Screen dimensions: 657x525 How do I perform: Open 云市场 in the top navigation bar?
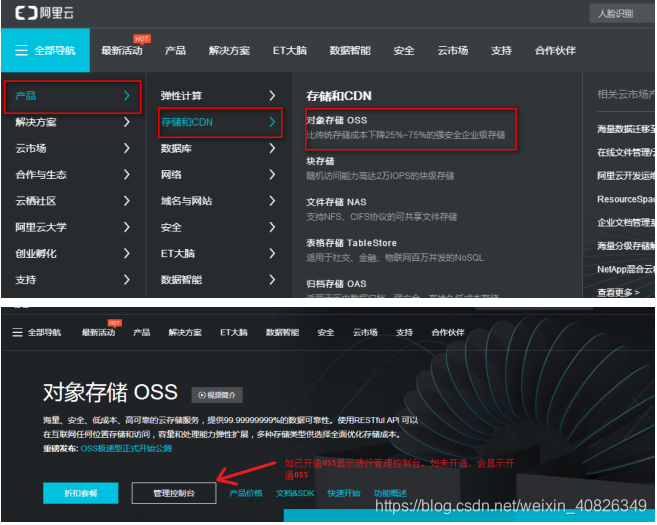453,51
